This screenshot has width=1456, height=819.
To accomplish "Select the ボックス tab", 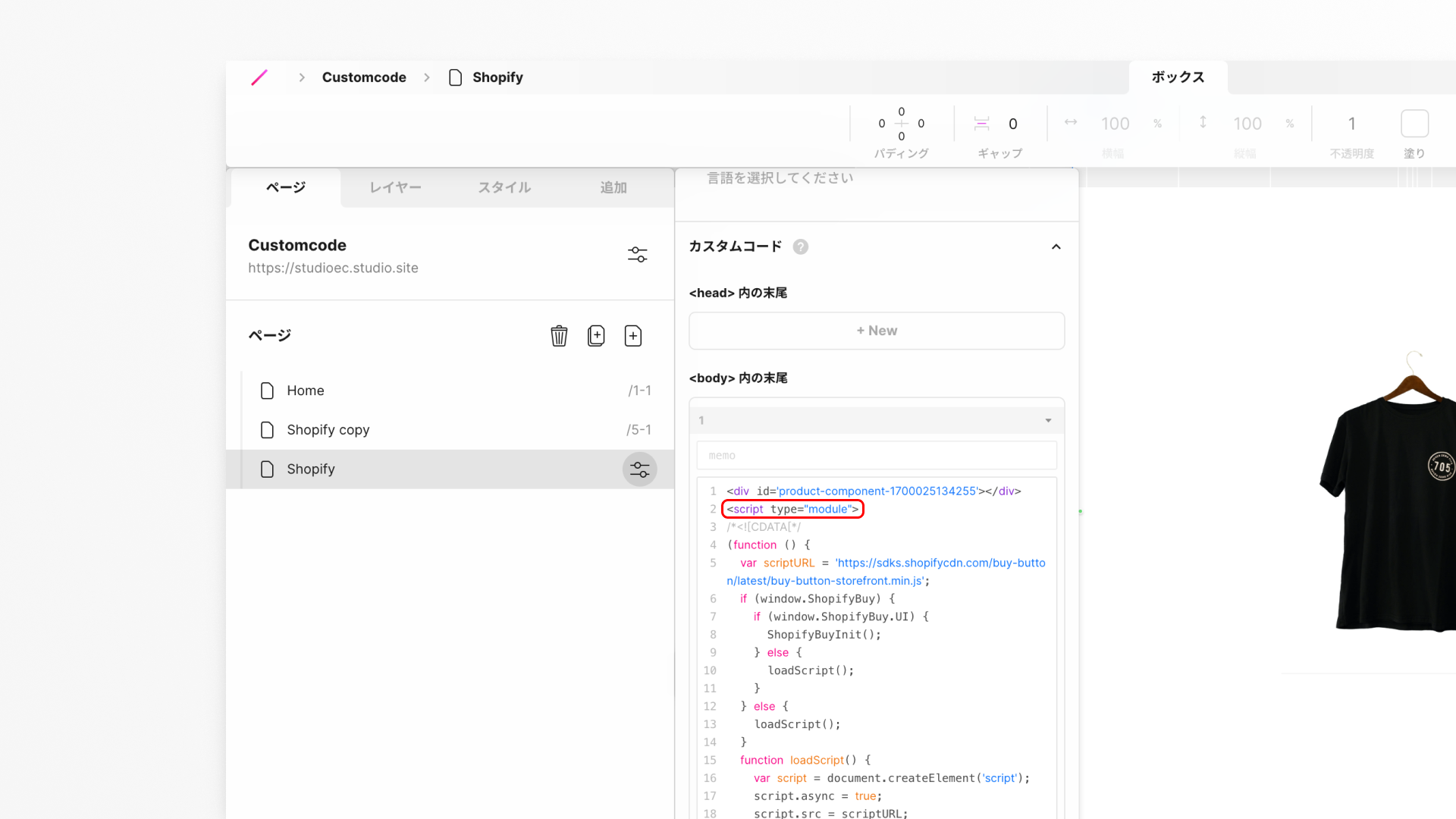I will (x=1178, y=77).
